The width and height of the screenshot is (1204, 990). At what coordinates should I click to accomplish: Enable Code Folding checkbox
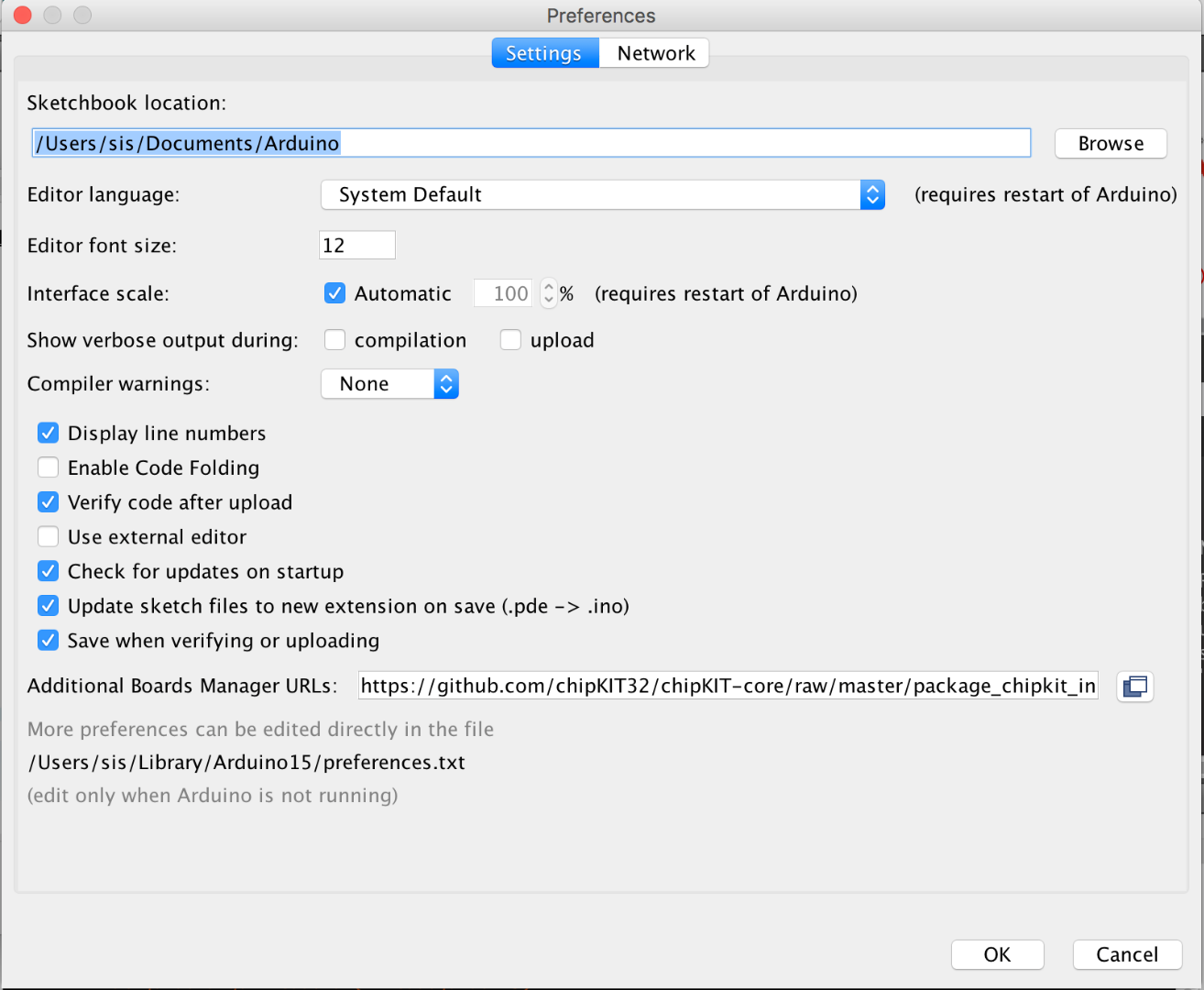pos(48,467)
